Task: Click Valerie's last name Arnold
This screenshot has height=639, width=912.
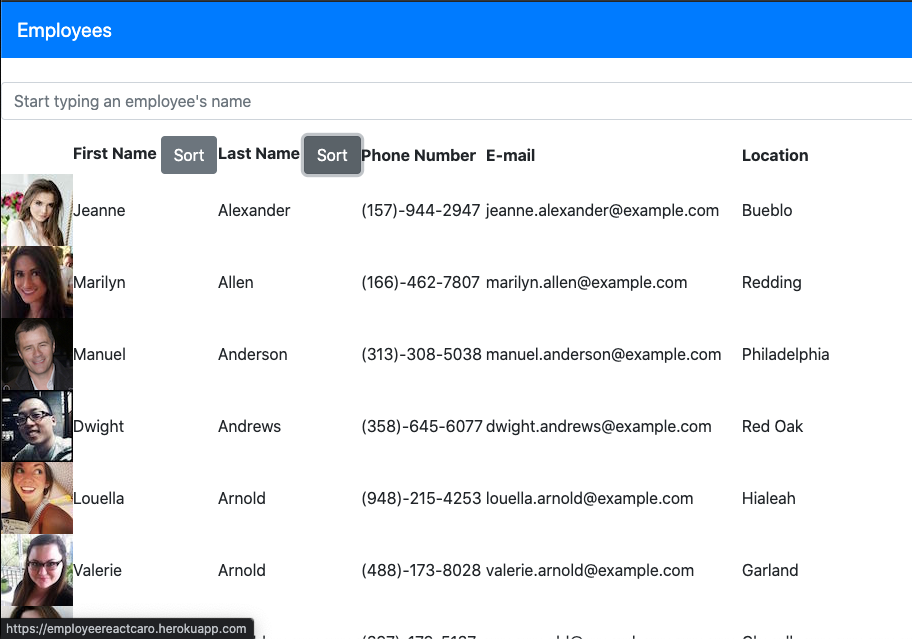Action: tap(241, 570)
